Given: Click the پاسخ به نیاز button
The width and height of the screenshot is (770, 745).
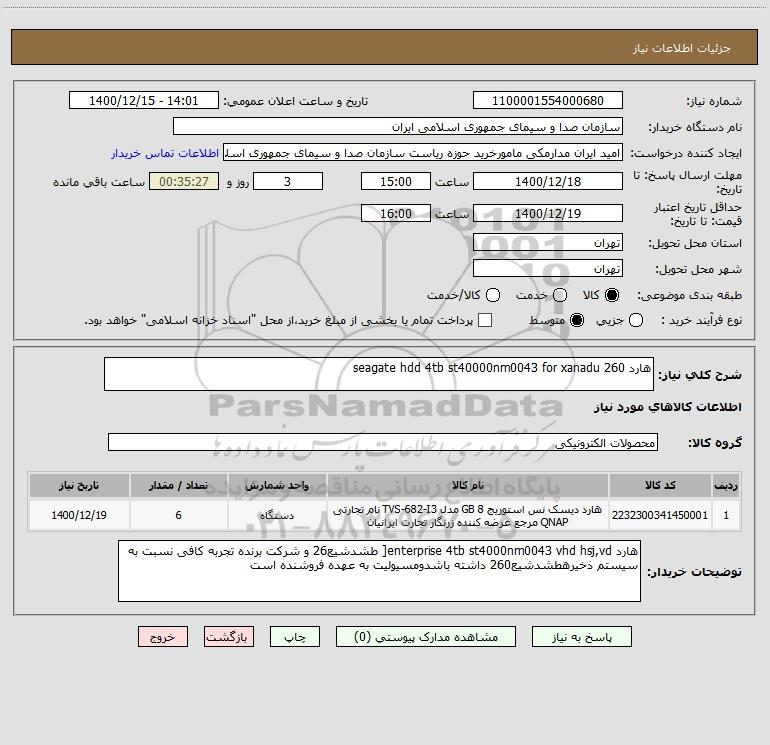Looking at the screenshot, I should (582, 637).
